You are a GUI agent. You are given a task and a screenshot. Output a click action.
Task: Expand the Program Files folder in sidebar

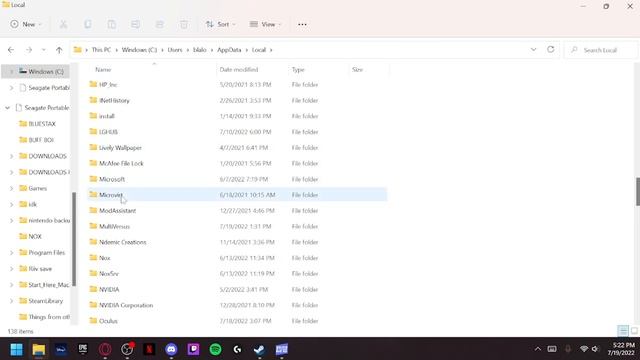click(11, 253)
